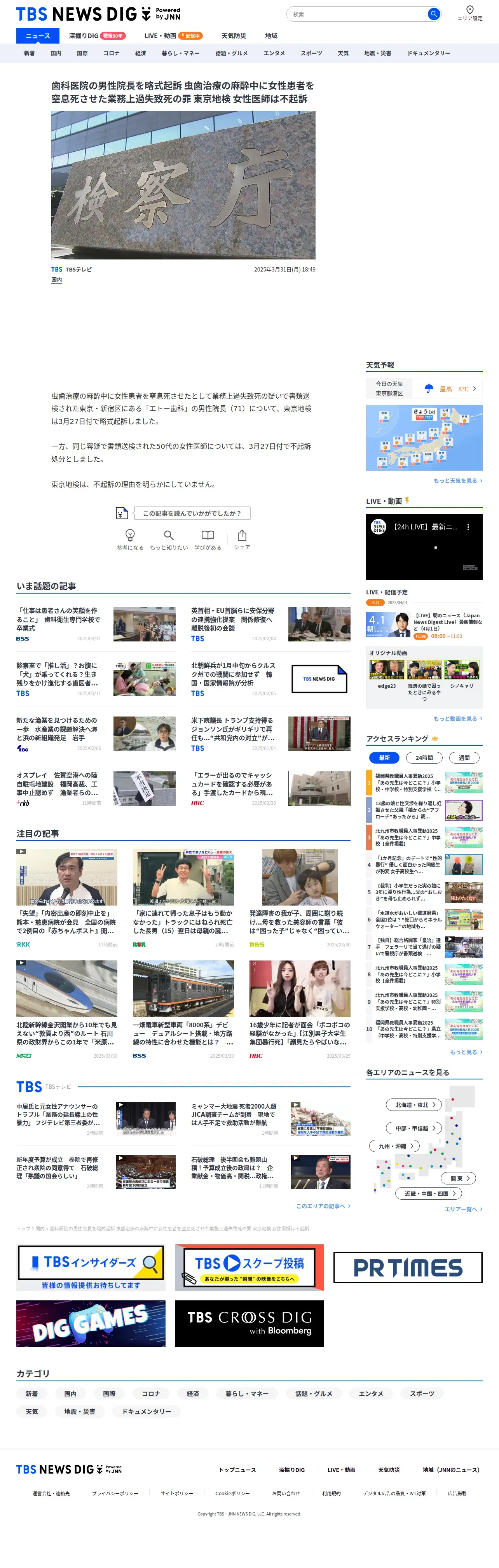Screen dimensions: 499x1568
Task: Click もっと天気を見る link
Action: point(458,480)
